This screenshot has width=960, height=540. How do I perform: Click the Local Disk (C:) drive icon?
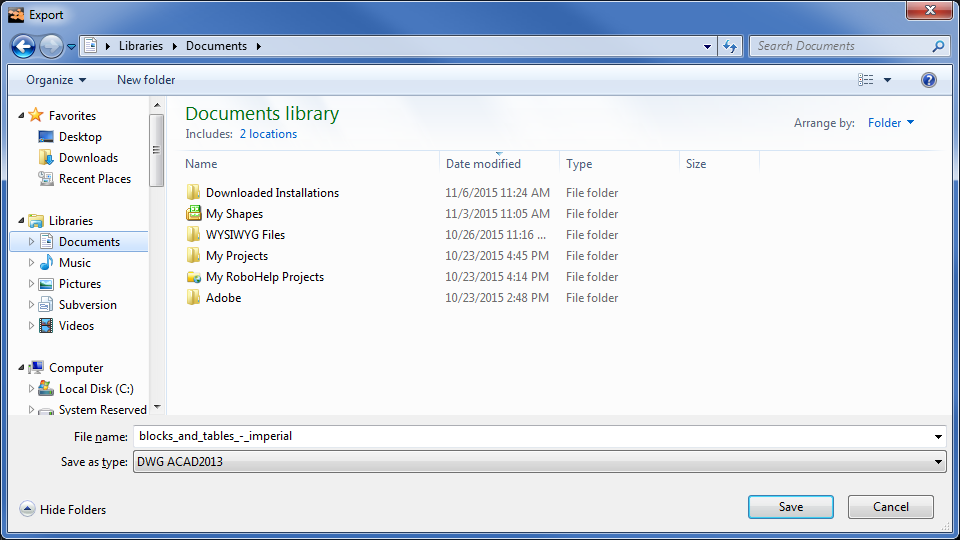[46, 389]
